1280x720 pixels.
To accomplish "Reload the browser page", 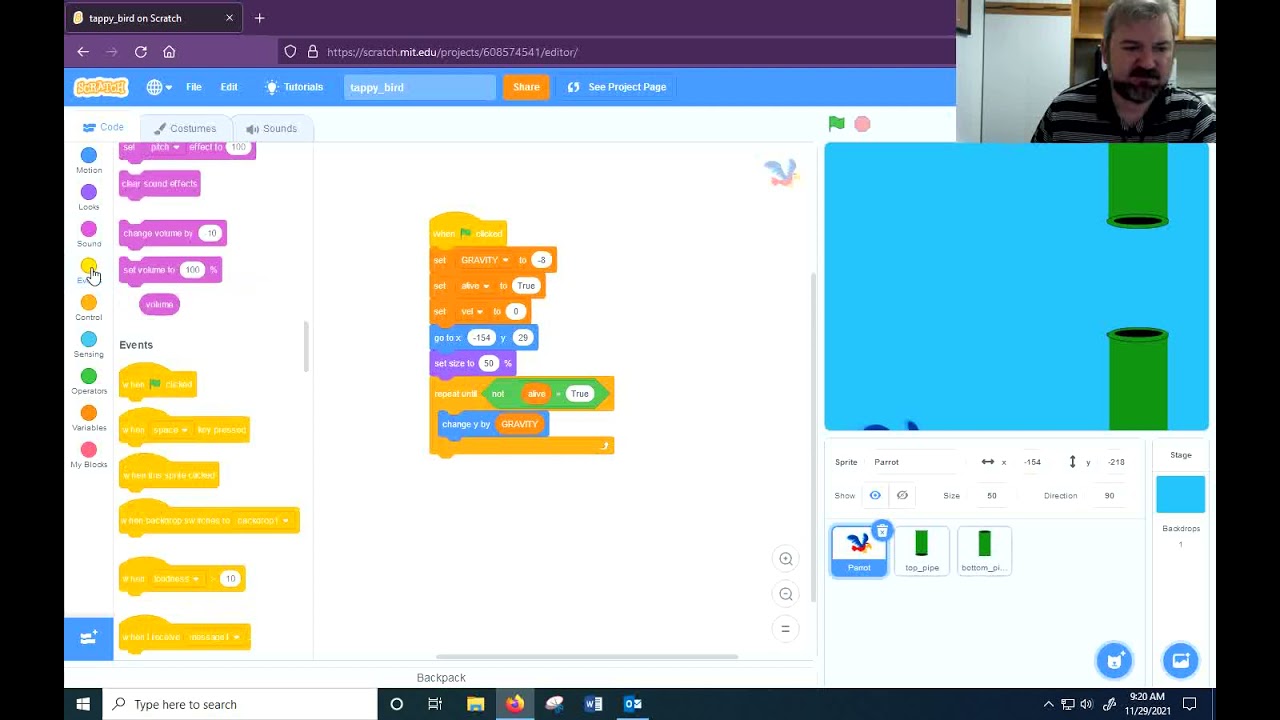I will tap(141, 52).
